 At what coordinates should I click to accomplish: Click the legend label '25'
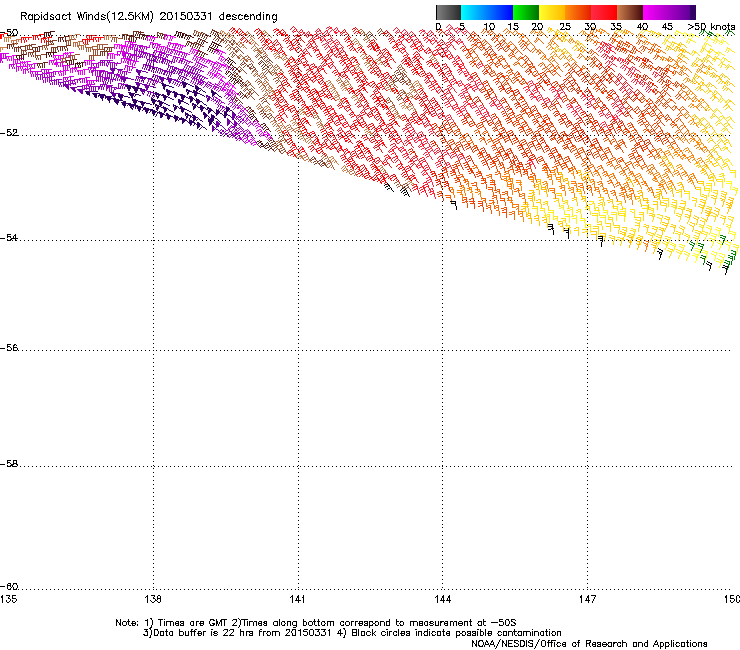pos(565,27)
